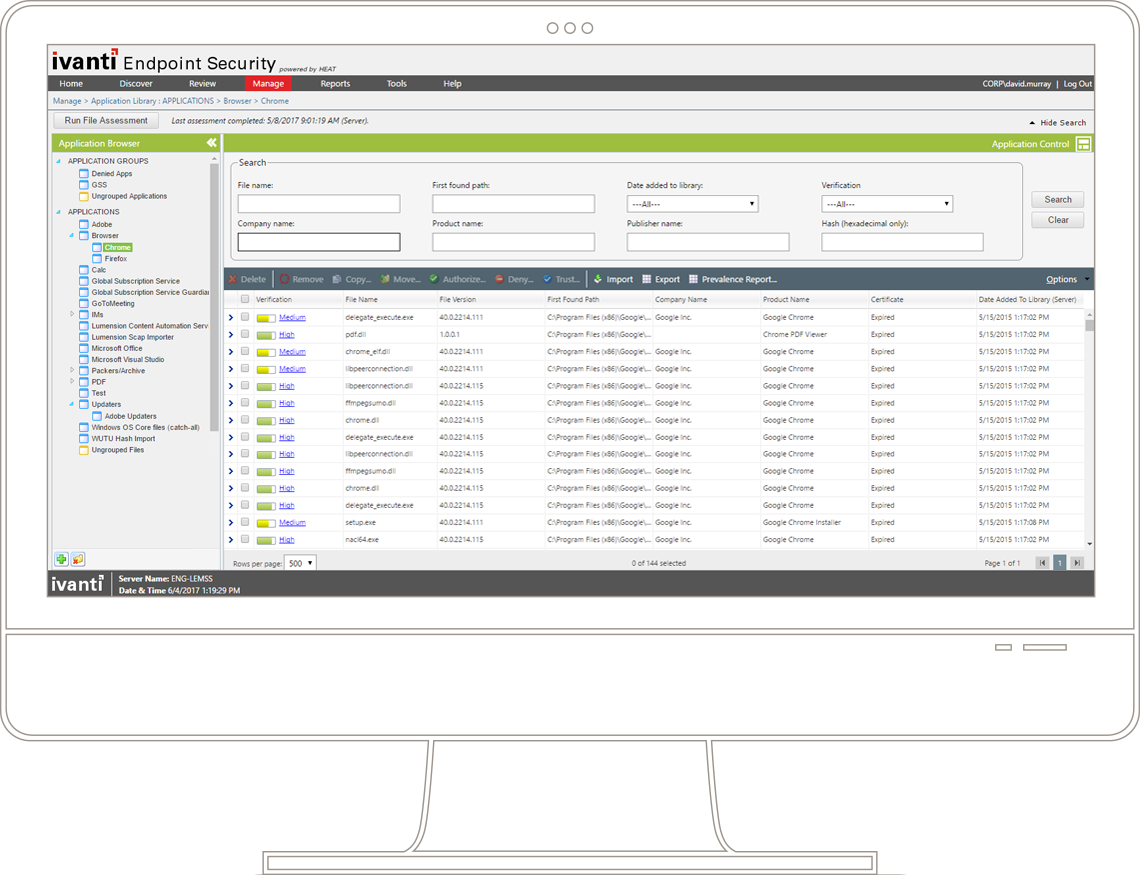Select the Firefox folder in tree
The image size is (1140, 875).
110,259
